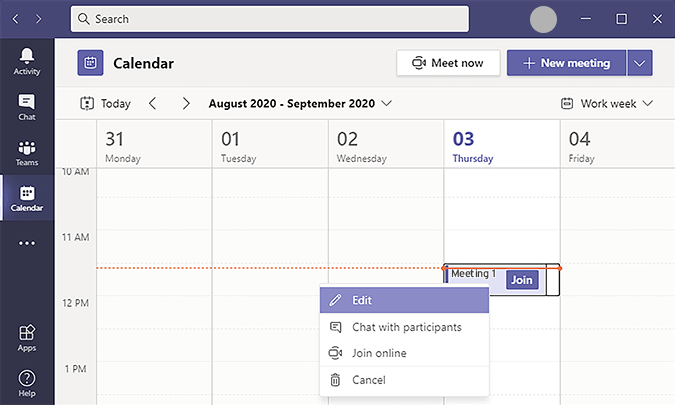Open Chat from the left sidebar
The width and height of the screenshot is (675, 405).
[x=27, y=107]
